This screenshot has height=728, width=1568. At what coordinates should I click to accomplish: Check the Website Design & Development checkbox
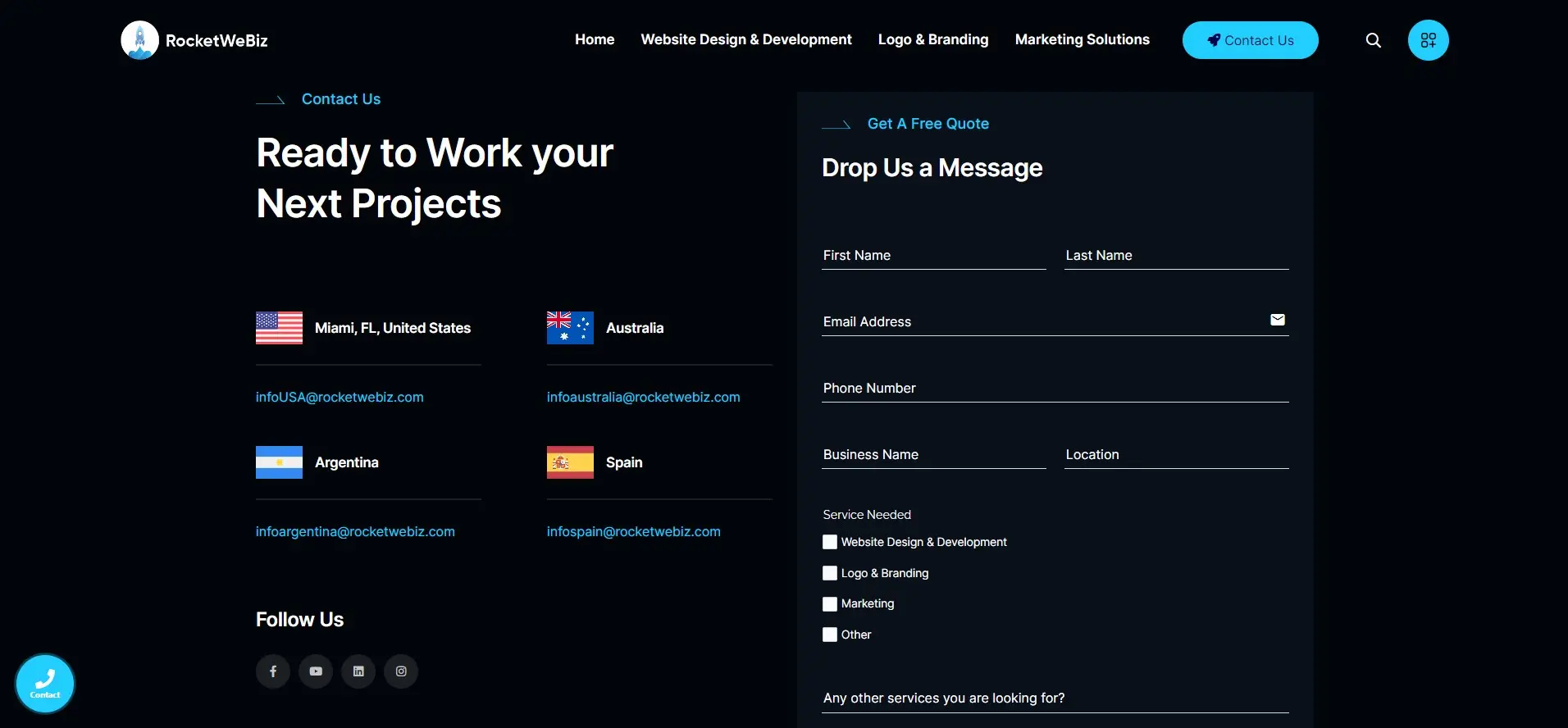click(x=830, y=542)
